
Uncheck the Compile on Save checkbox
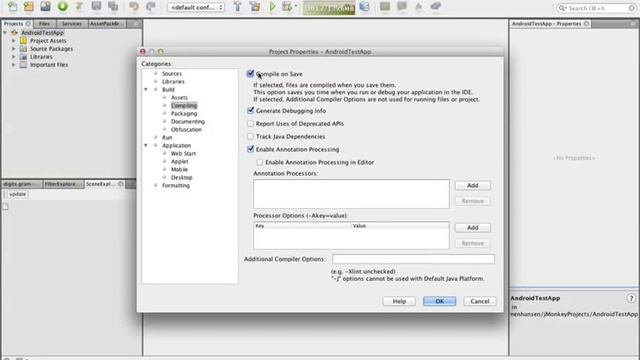pyautogui.click(x=250, y=74)
